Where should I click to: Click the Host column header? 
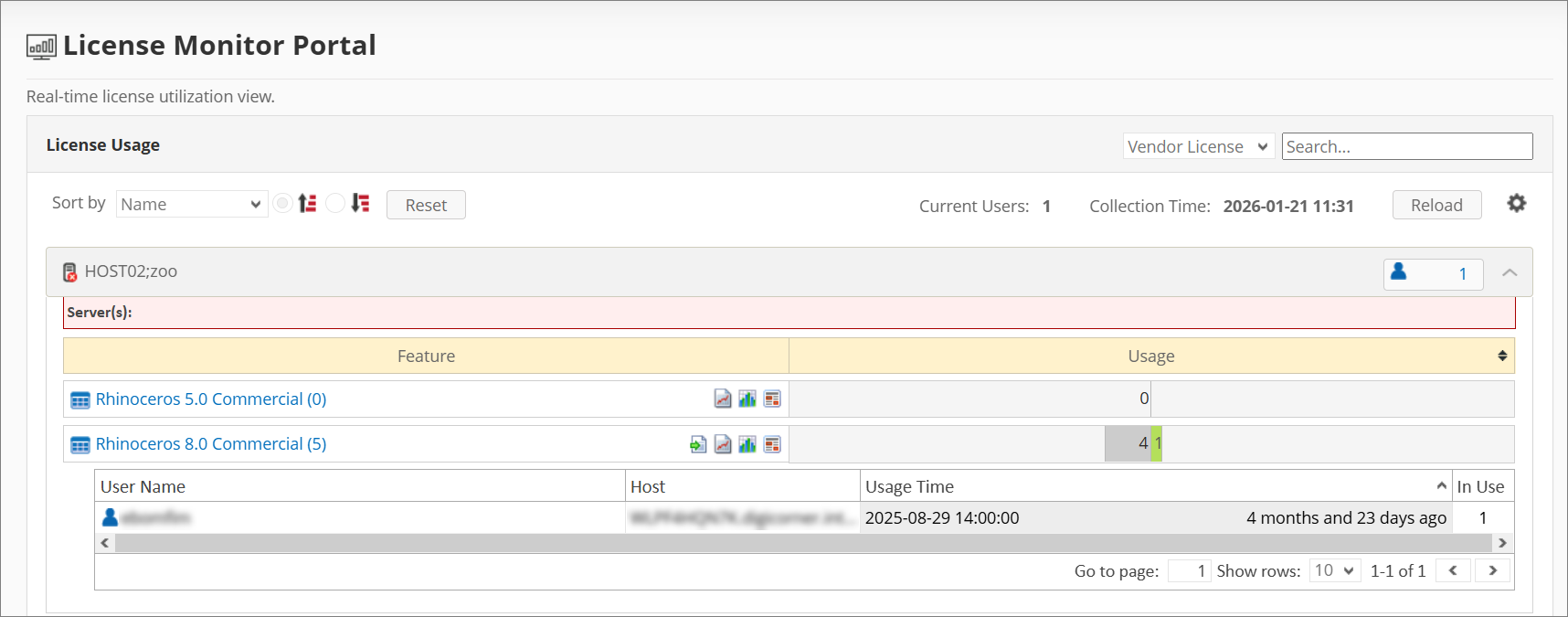[743, 486]
